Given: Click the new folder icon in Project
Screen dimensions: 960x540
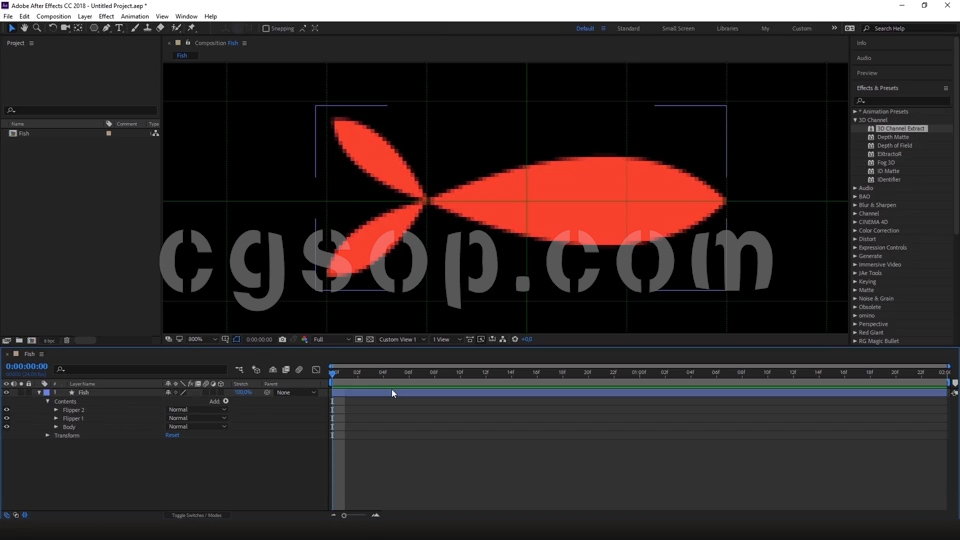Looking at the screenshot, I should pyautogui.click(x=20, y=340).
